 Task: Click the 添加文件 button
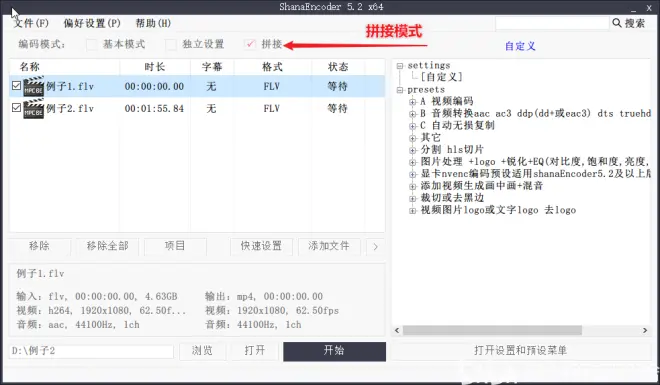pyautogui.click(x=329, y=246)
